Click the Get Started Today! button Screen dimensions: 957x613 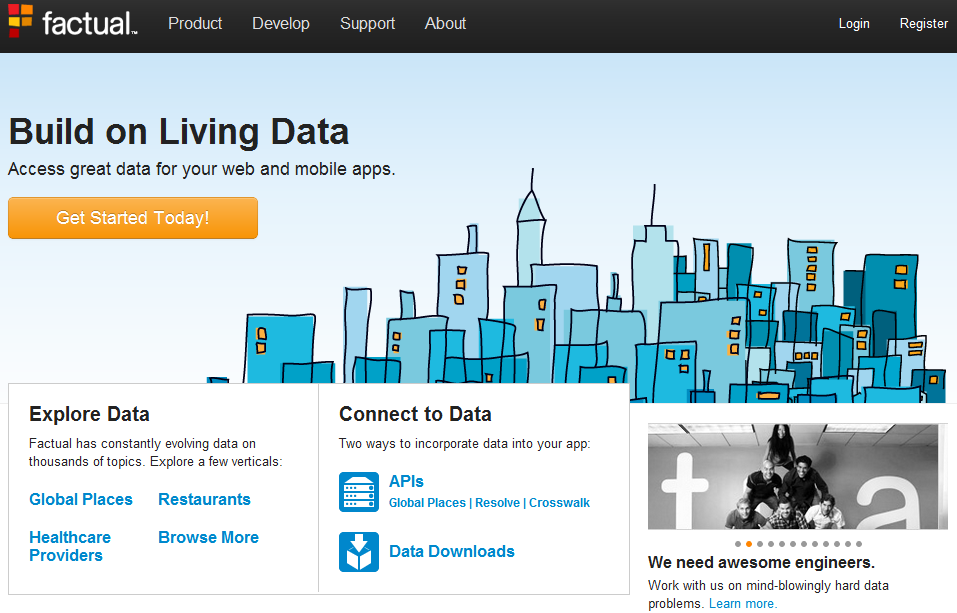coord(133,218)
